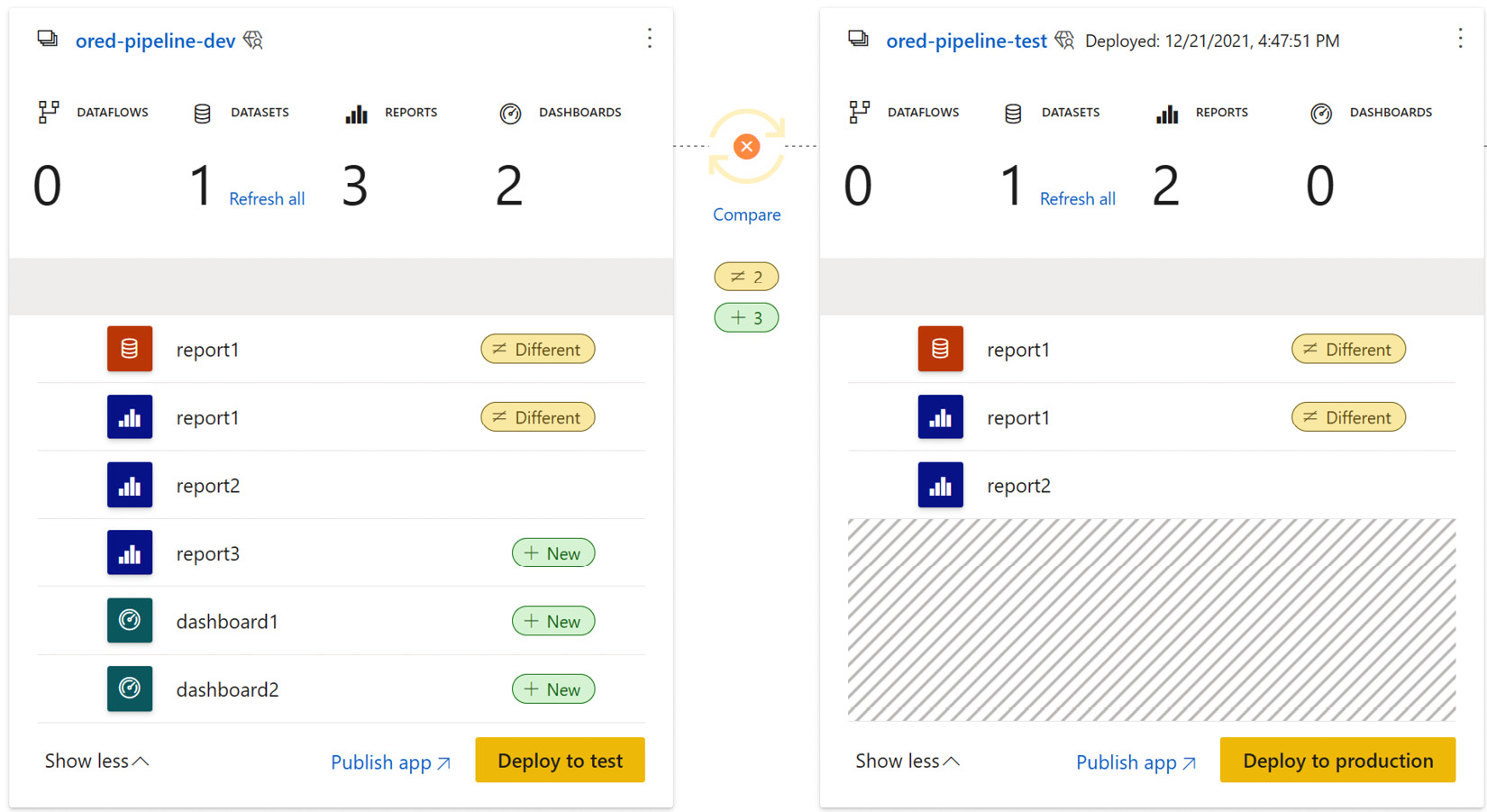Viewport: 1487px width, 812px height.
Task: Click report1 dataset icon in test stage
Action: [x=940, y=350]
